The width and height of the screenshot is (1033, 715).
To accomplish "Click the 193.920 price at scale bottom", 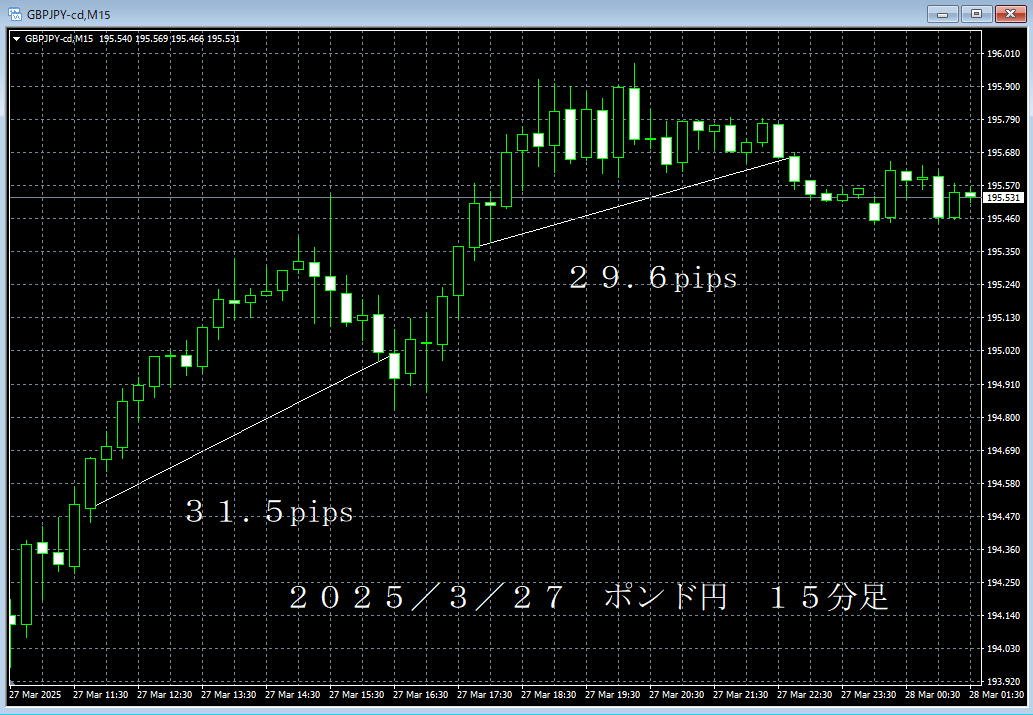I will pyautogui.click(x=1003, y=682).
